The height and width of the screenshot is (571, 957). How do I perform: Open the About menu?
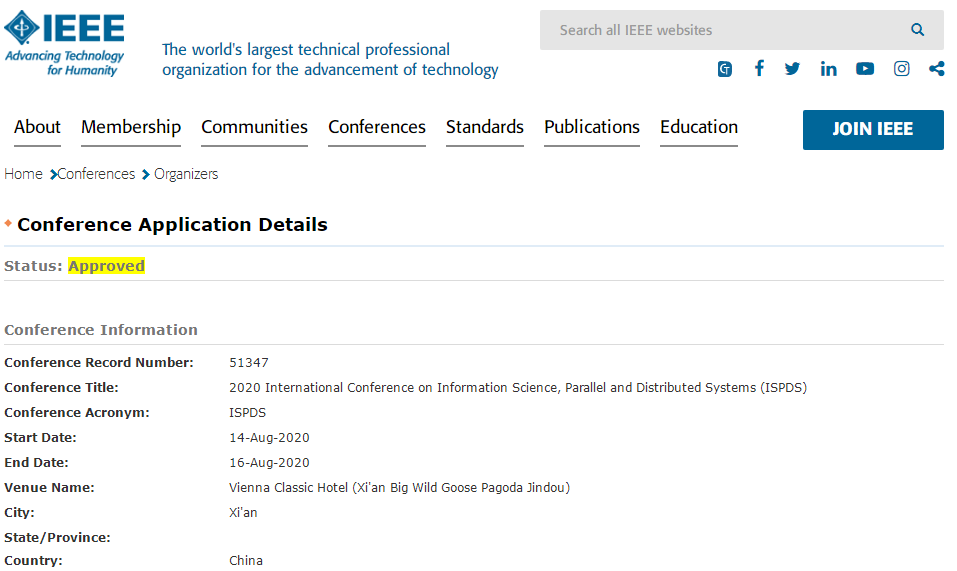(37, 127)
